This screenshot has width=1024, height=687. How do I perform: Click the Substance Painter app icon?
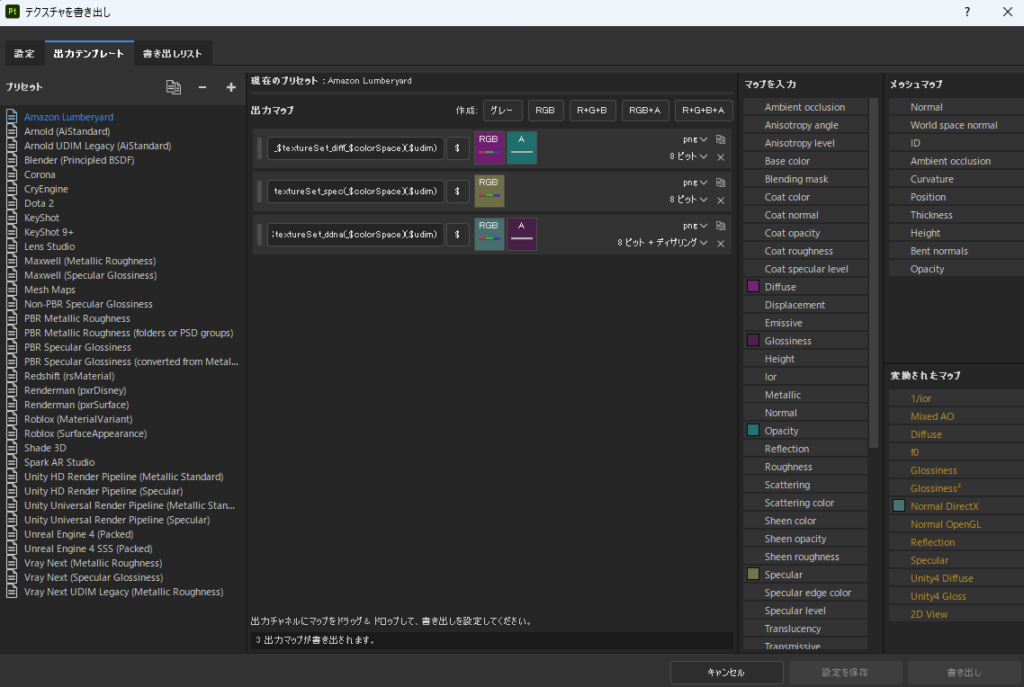tap(12, 12)
